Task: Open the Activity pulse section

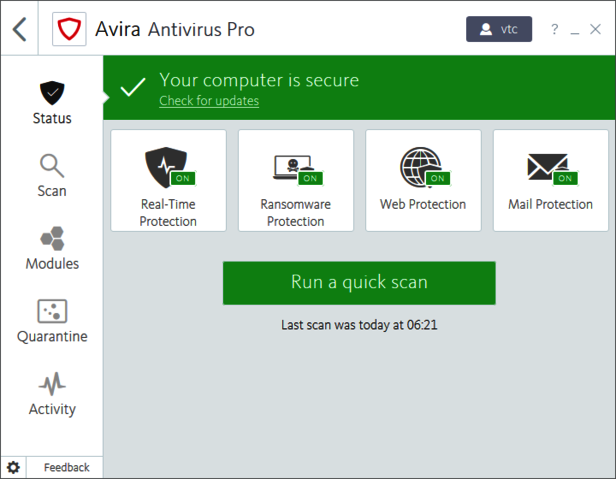Action: coord(52,395)
